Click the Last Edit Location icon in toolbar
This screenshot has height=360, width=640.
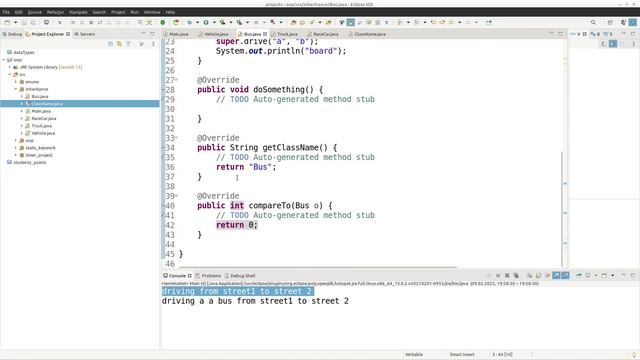tap(433, 22)
